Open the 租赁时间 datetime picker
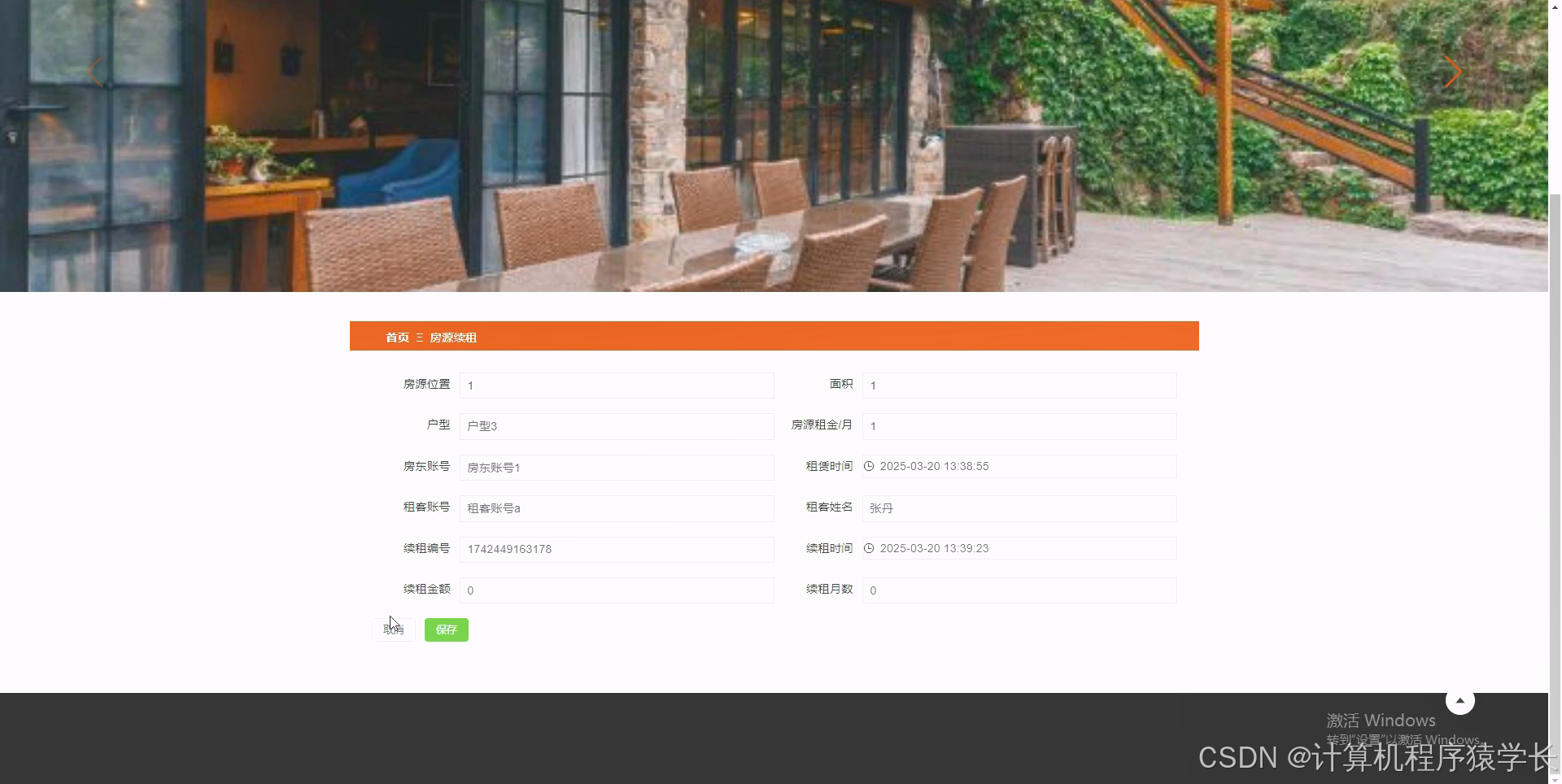 [1019, 466]
